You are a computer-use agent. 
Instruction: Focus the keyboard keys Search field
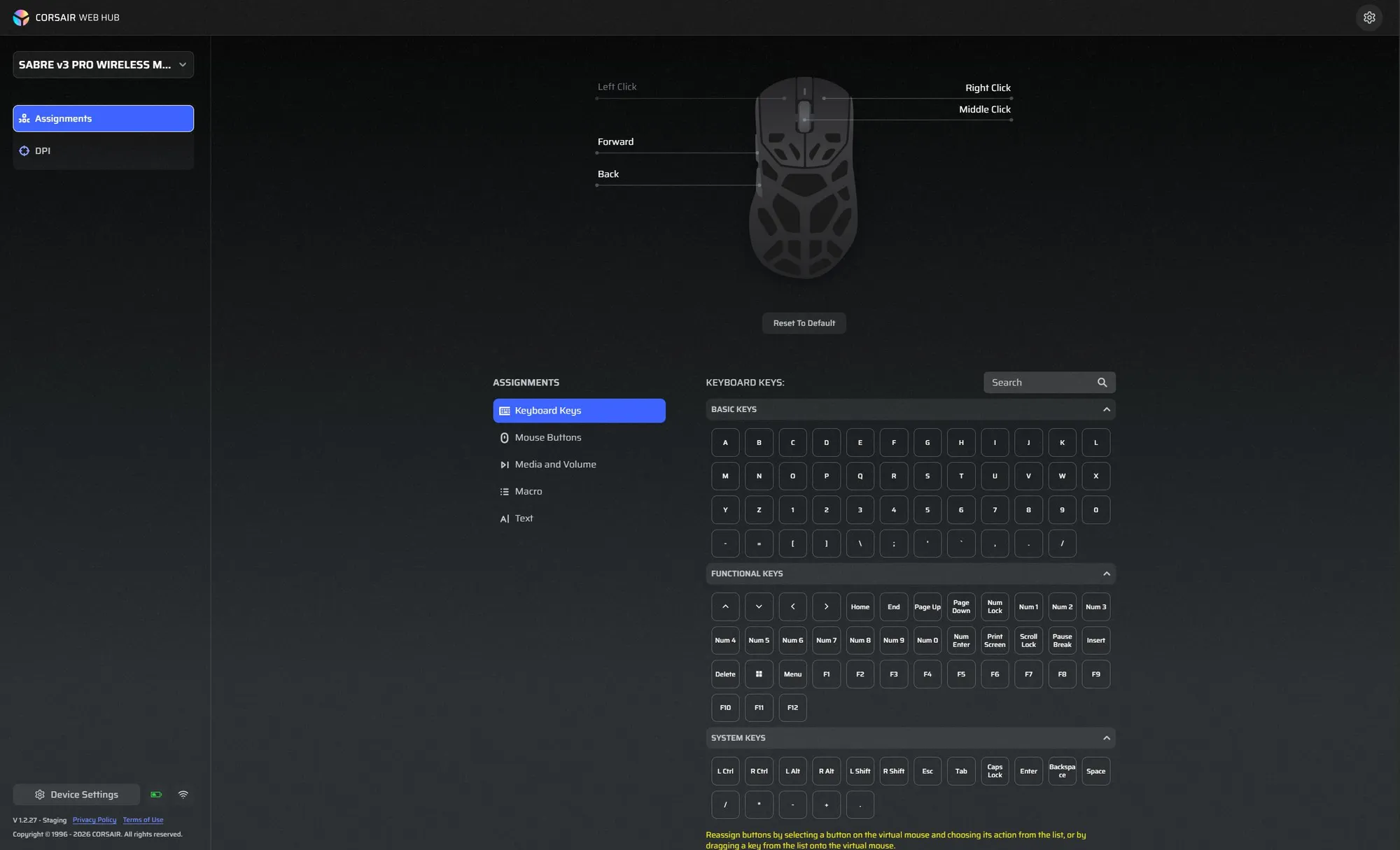[x=1049, y=383]
